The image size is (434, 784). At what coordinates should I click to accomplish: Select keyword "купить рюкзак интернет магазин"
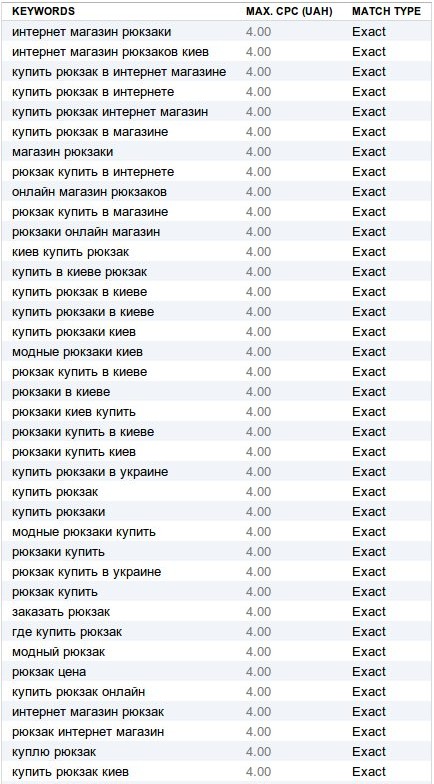[x=110, y=112]
